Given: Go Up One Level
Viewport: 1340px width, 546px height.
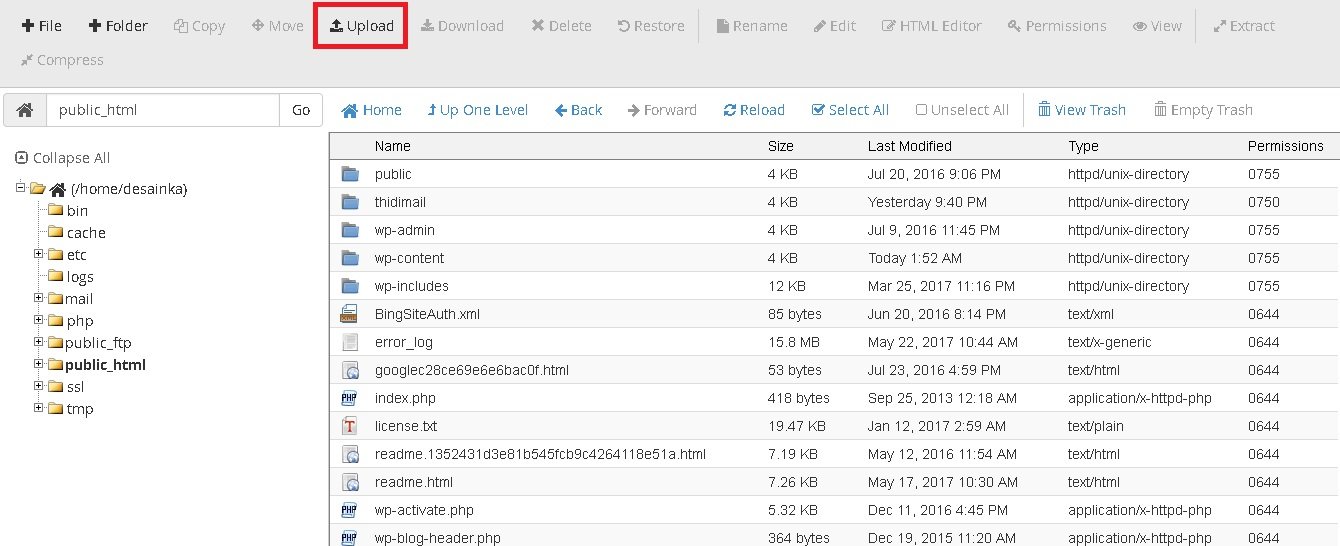Looking at the screenshot, I should tap(477, 110).
